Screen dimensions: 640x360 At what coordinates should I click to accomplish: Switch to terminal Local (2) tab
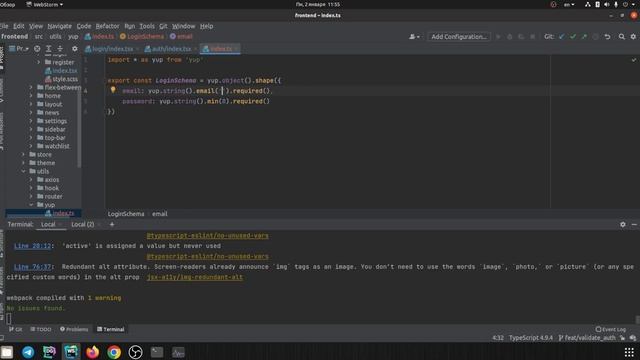pyautogui.click(x=82, y=224)
